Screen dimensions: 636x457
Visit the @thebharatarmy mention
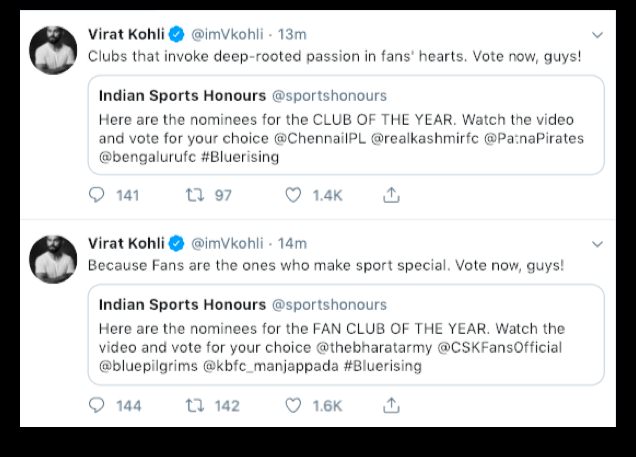click(x=374, y=348)
